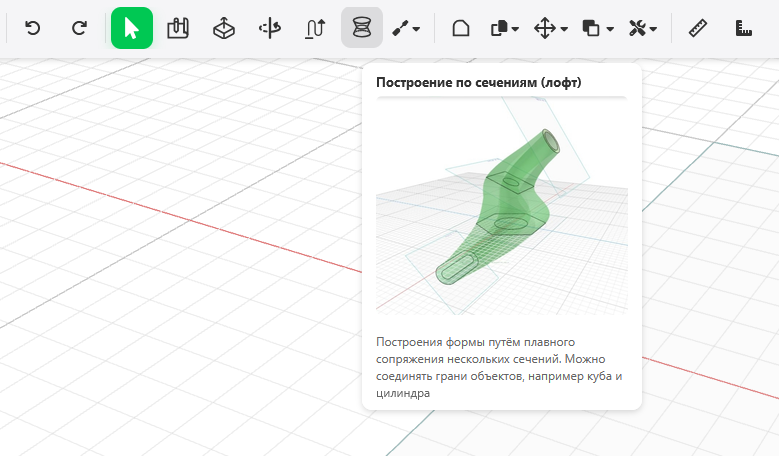Pick the Revolve around axis tool
The width and height of the screenshot is (779, 456).
(270, 28)
